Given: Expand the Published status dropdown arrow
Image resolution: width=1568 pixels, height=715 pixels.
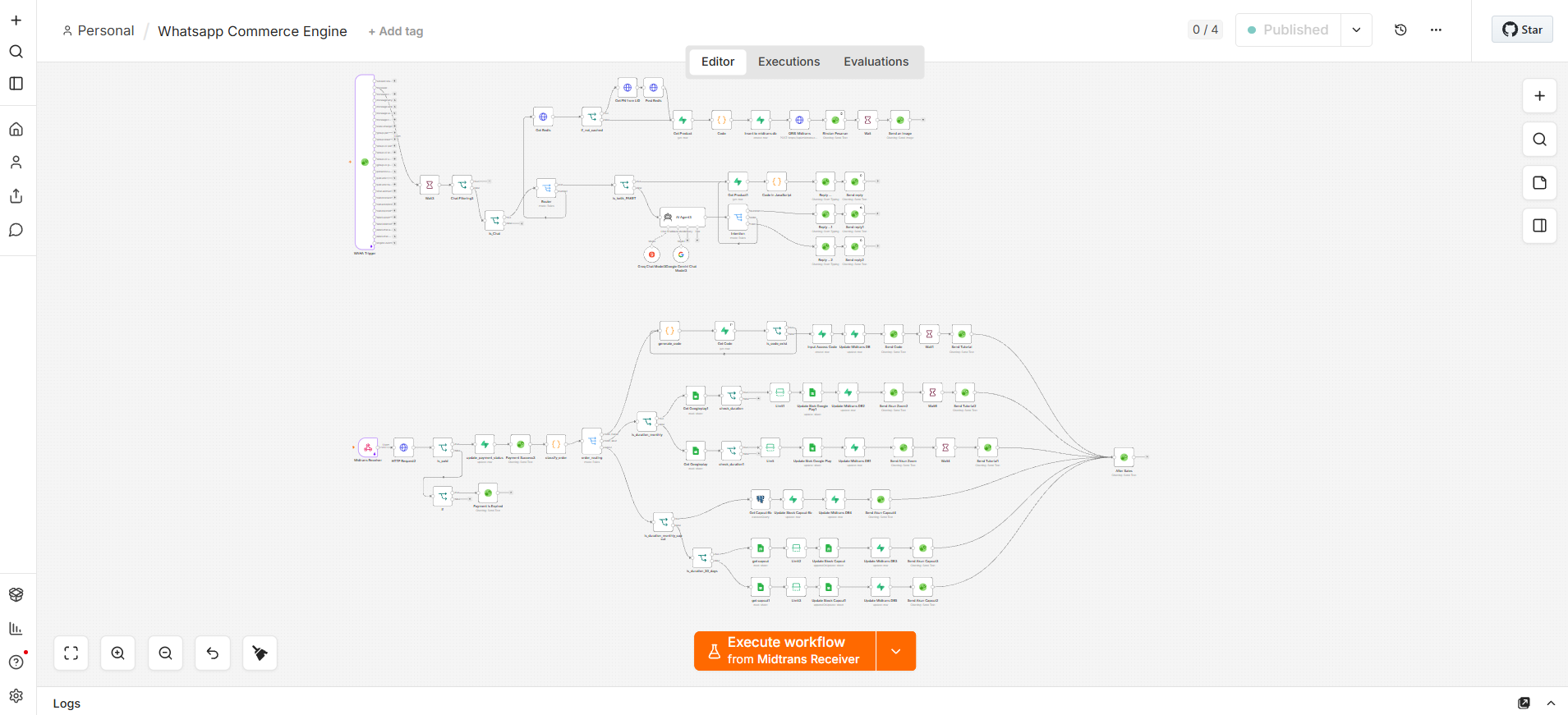Looking at the screenshot, I should (1356, 30).
